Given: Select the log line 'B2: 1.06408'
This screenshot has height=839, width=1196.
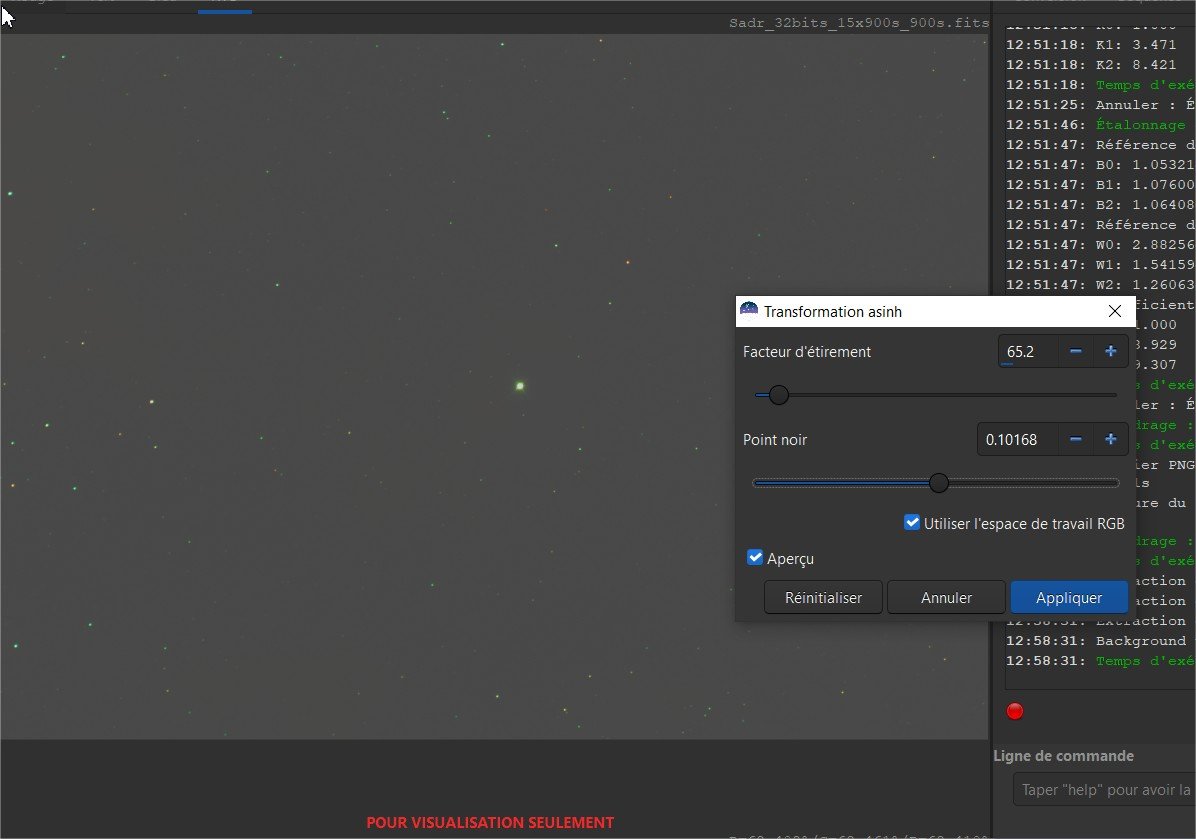Looking at the screenshot, I should (x=1100, y=204).
